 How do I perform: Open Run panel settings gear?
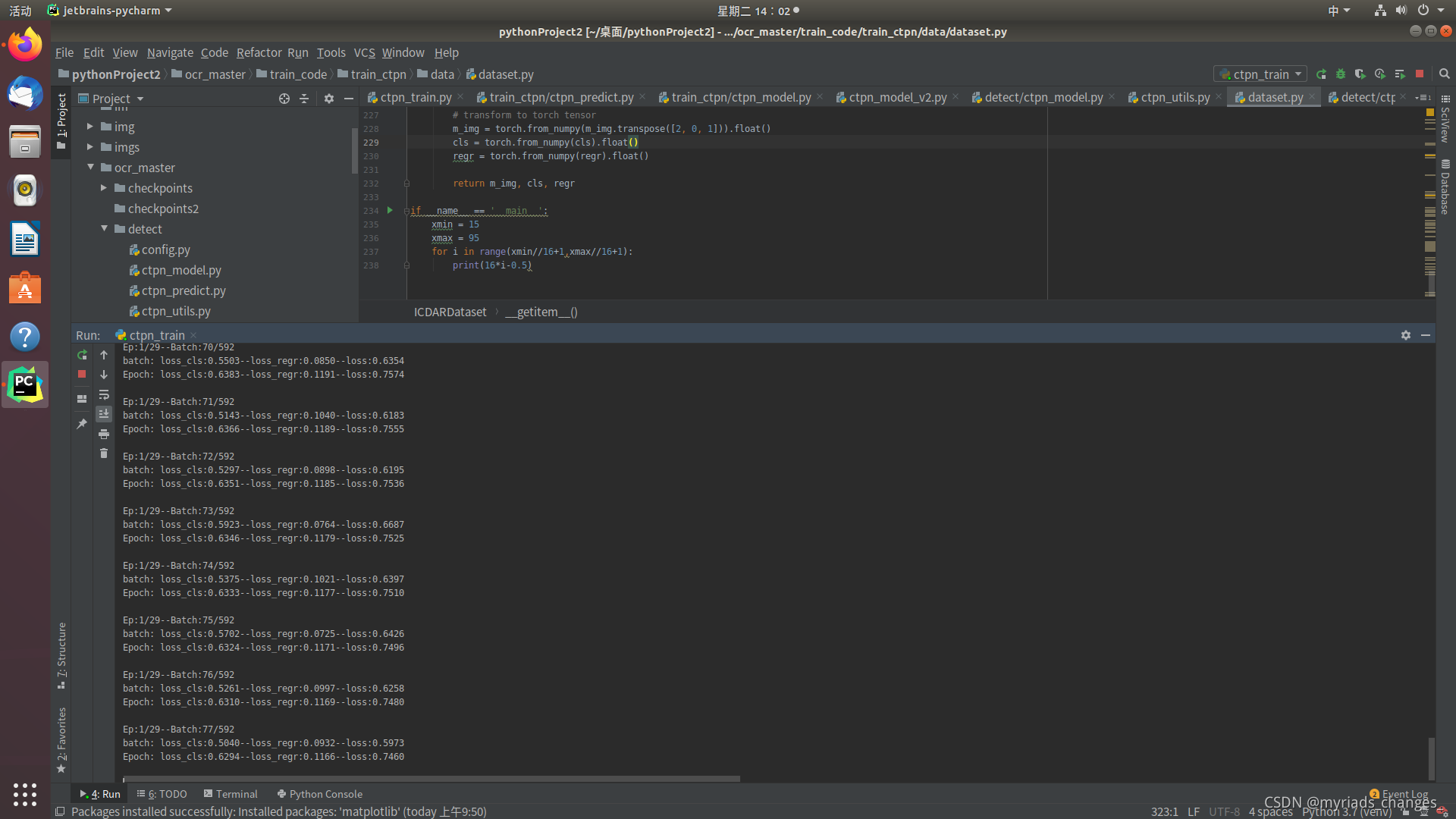(x=1406, y=335)
